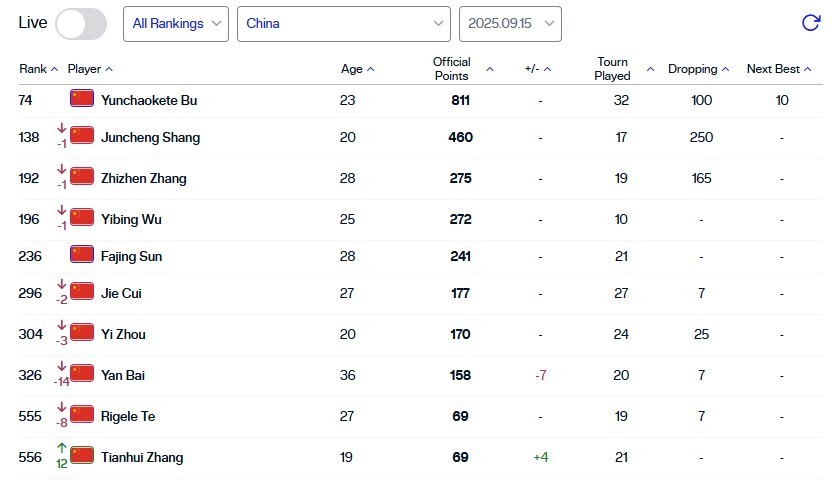Click the China flag beside Yunchaokete Bu
The height and width of the screenshot is (483, 835).
point(82,100)
